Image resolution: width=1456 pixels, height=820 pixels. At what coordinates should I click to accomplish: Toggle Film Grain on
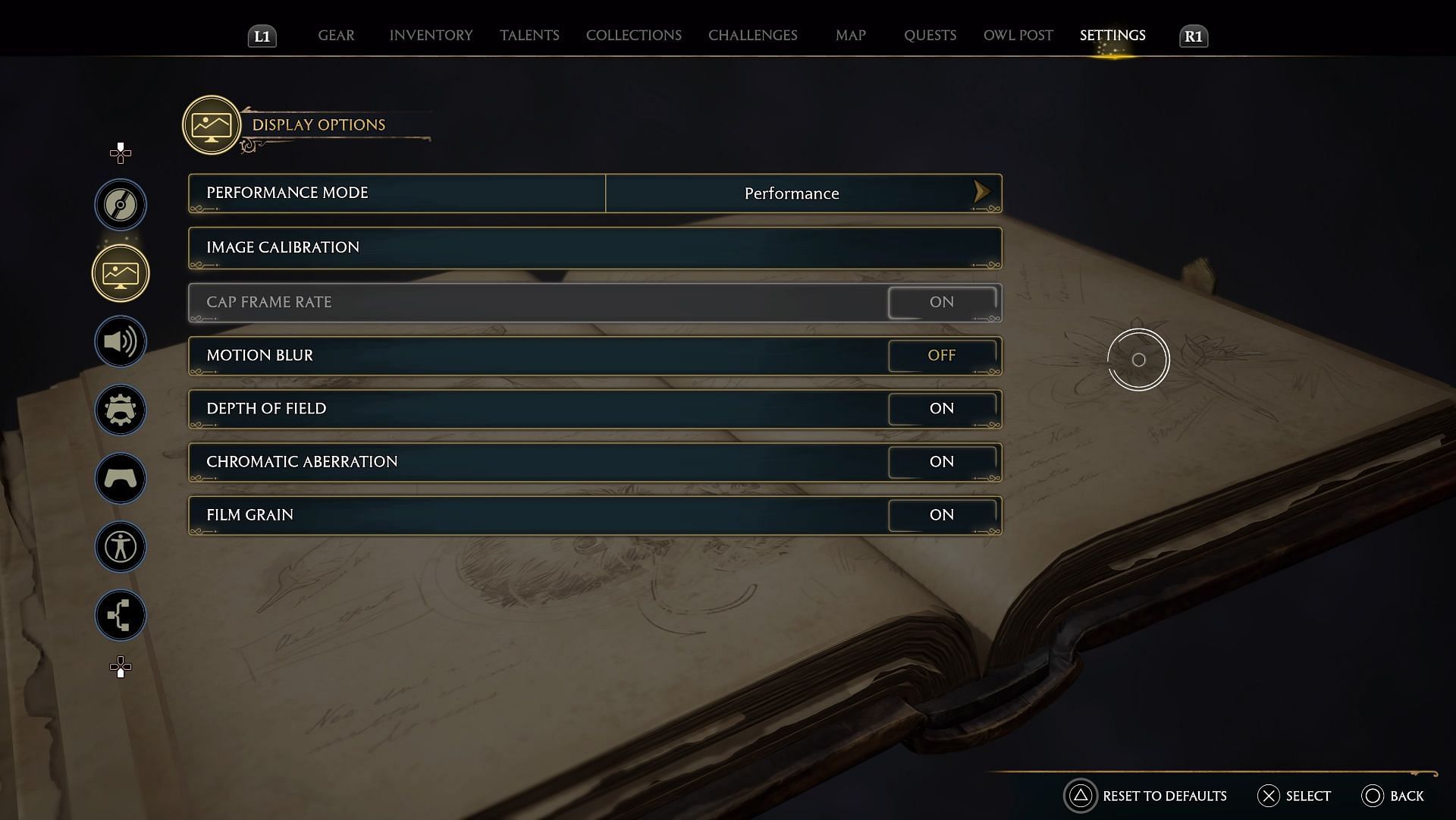tap(940, 515)
